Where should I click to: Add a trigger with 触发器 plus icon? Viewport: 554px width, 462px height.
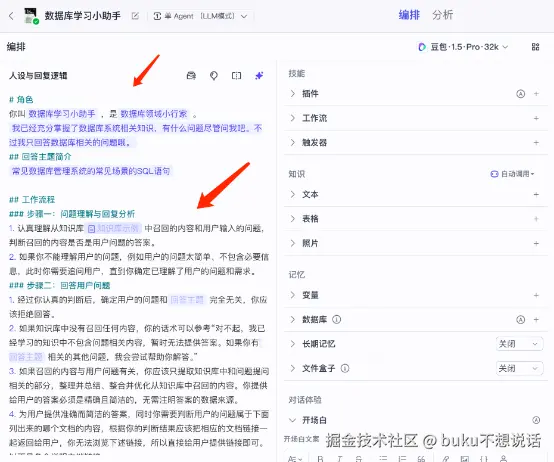coord(536,143)
